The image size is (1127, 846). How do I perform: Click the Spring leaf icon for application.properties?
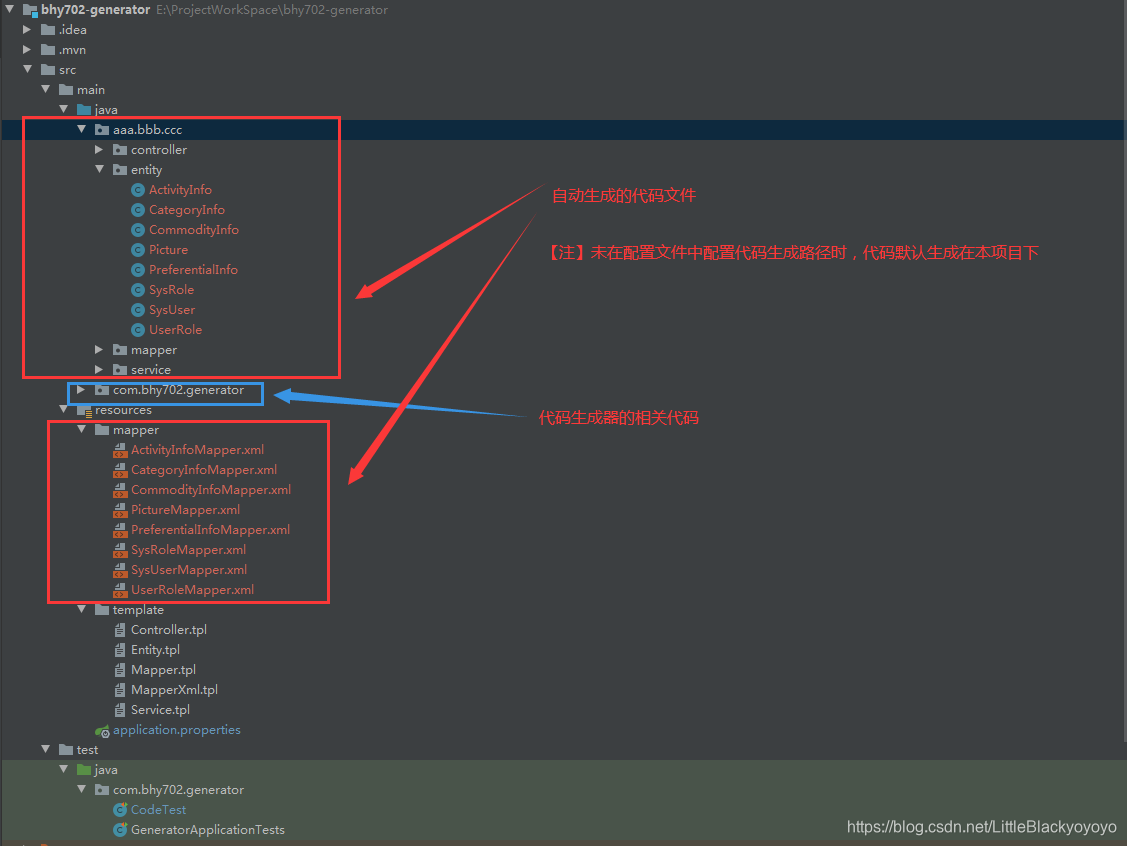click(x=102, y=730)
